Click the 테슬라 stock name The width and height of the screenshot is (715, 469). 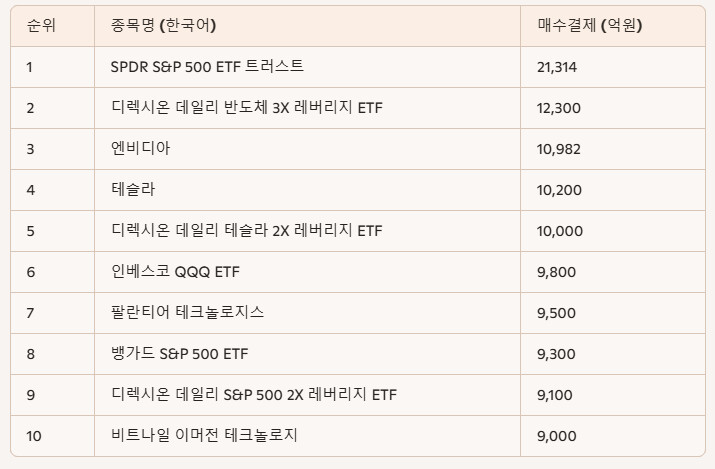coord(133,190)
